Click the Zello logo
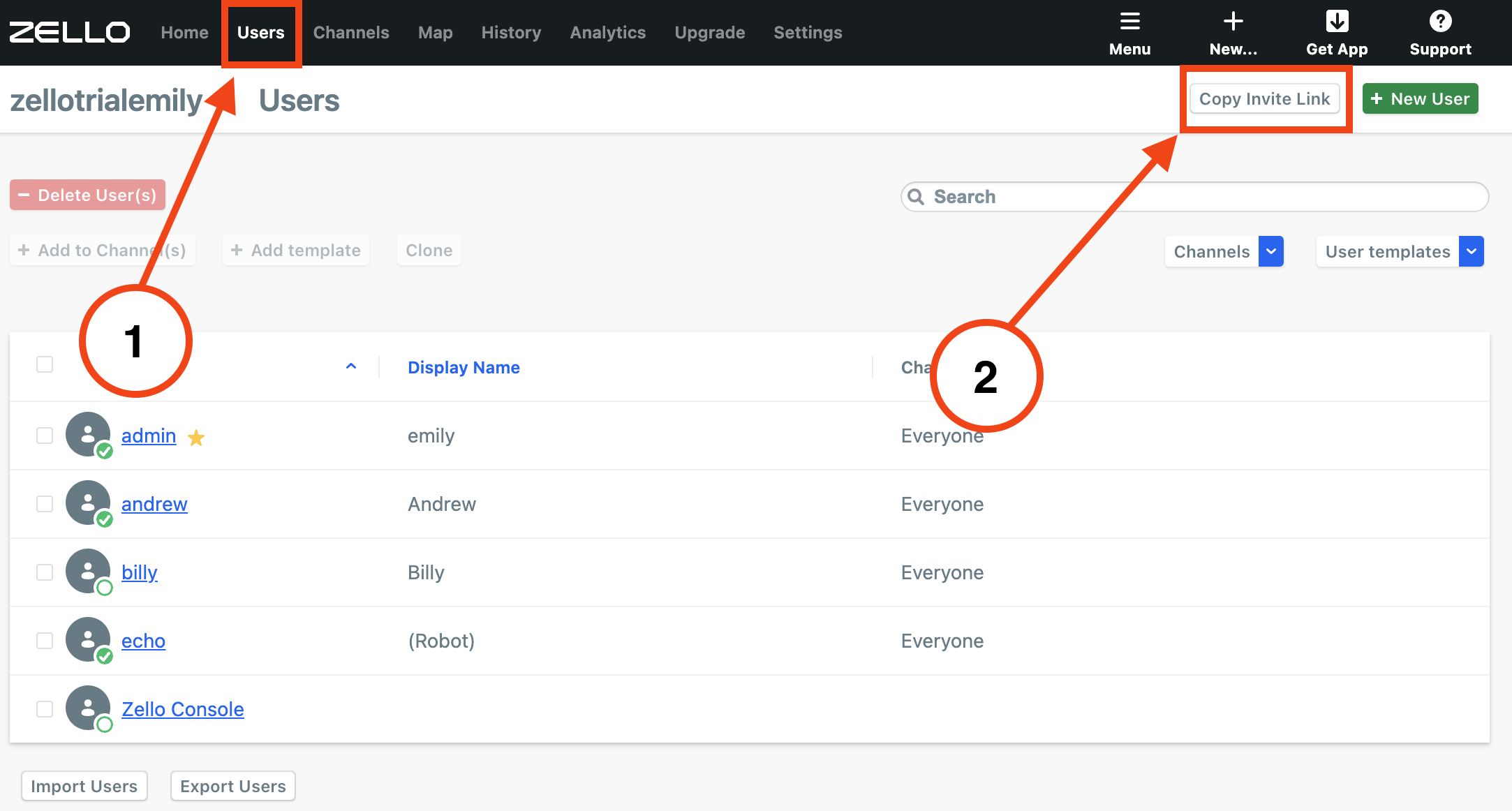 [69, 32]
